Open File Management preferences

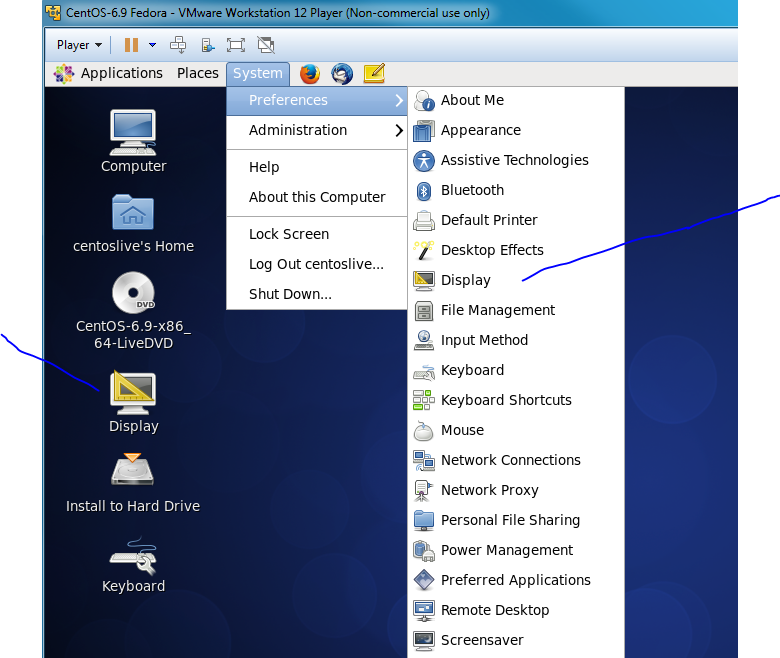(x=516, y=310)
